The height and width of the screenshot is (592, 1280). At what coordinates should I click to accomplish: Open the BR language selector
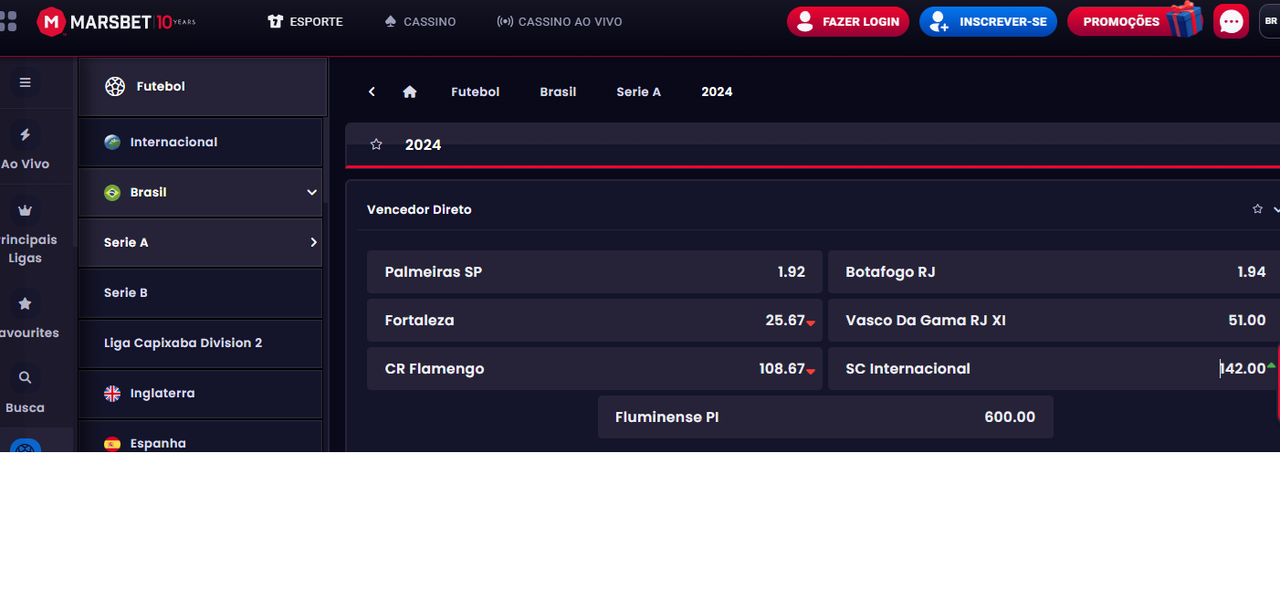click(x=1270, y=21)
